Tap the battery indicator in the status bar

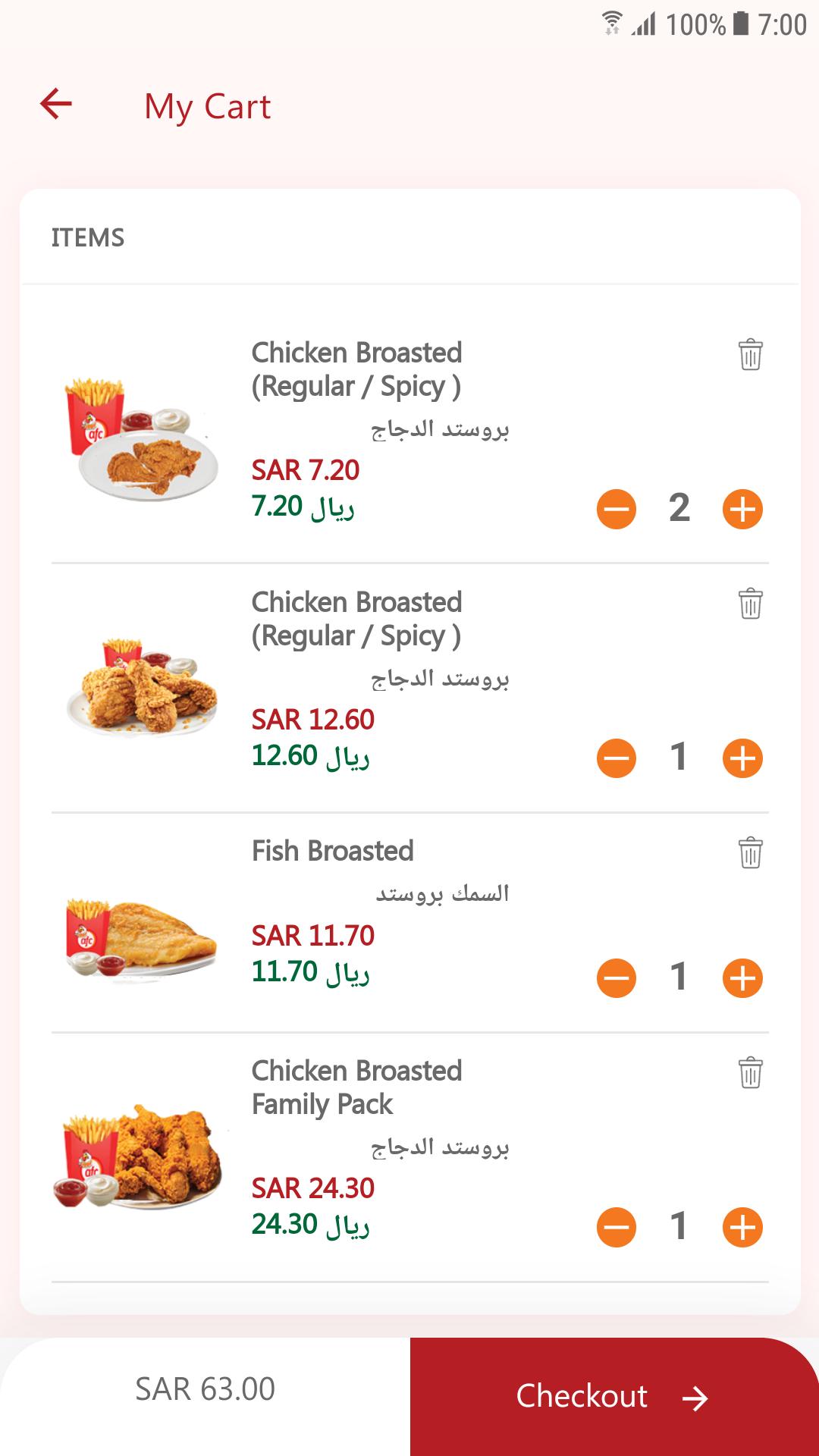741,24
